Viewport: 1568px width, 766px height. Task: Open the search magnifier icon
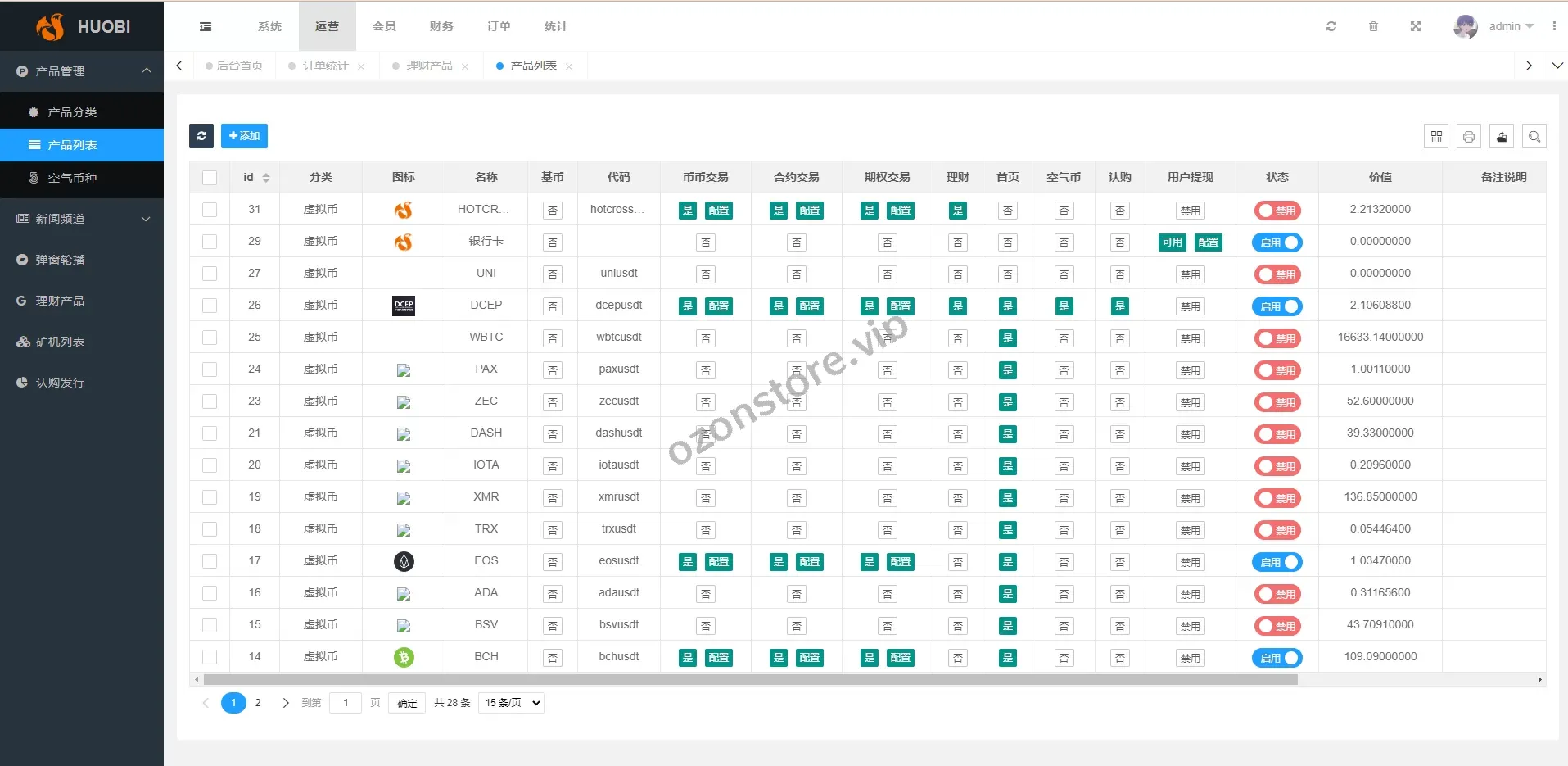(1534, 137)
